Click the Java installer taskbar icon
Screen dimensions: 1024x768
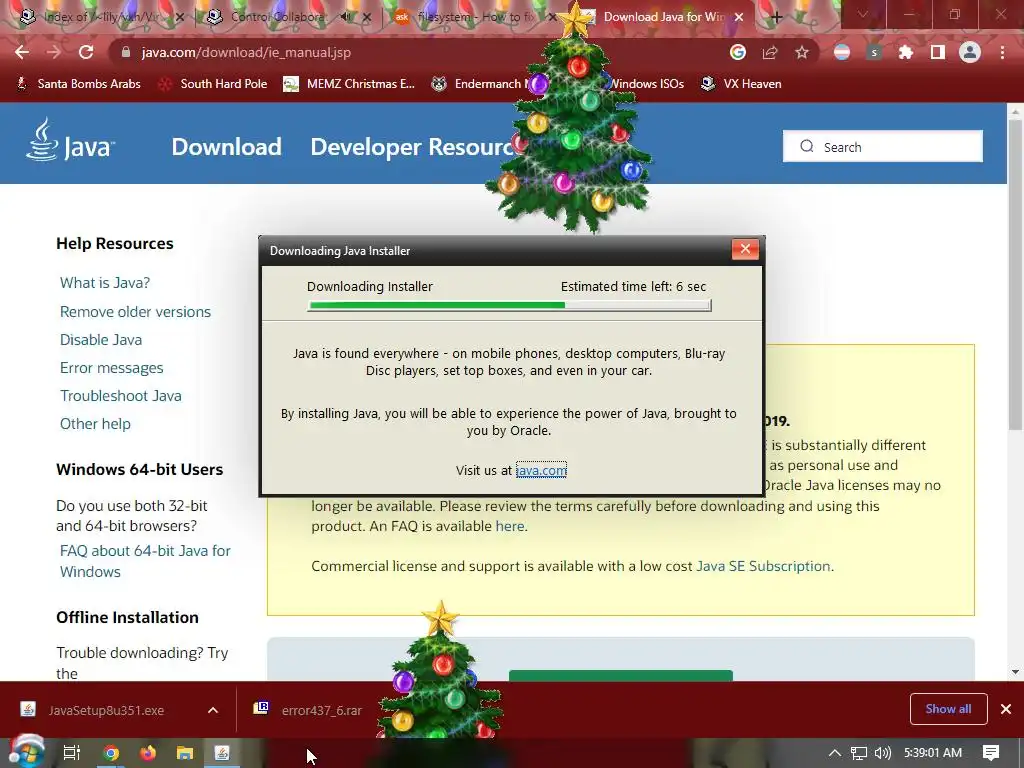pyautogui.click(x=222, y=753)
